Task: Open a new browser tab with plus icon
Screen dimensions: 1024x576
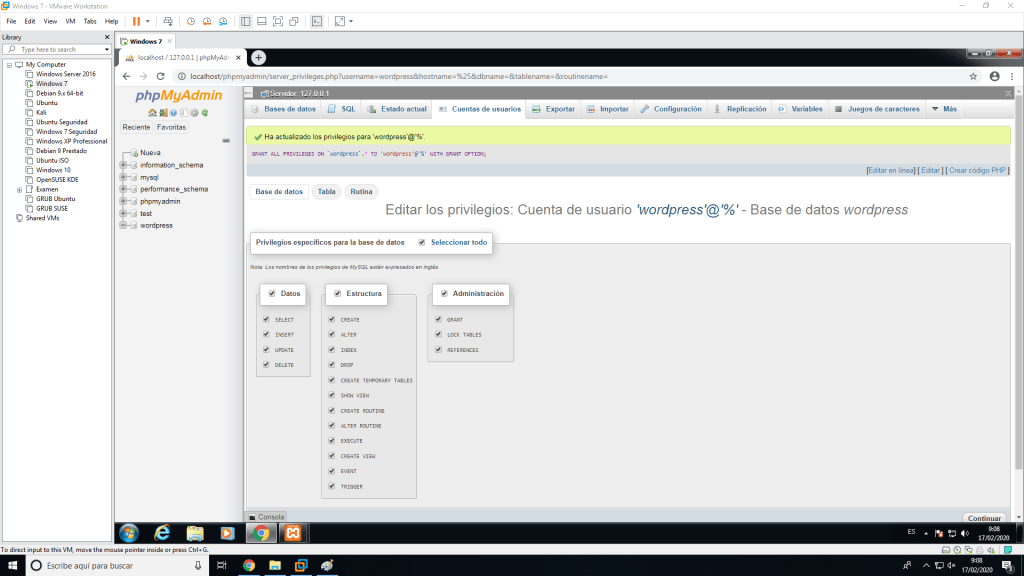Action: 258,58
